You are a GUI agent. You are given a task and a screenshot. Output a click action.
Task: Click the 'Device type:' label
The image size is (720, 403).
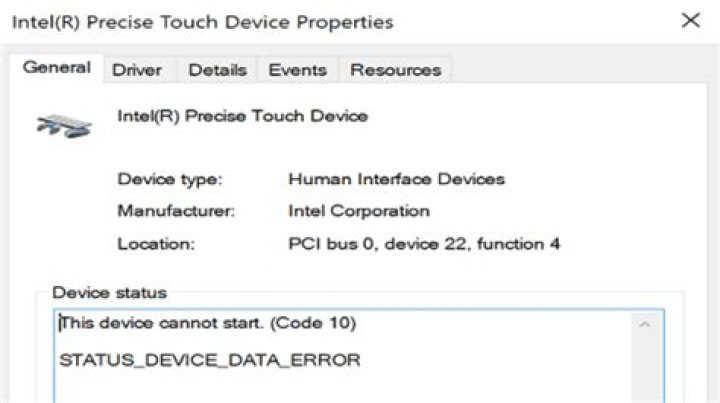point(170,180)
